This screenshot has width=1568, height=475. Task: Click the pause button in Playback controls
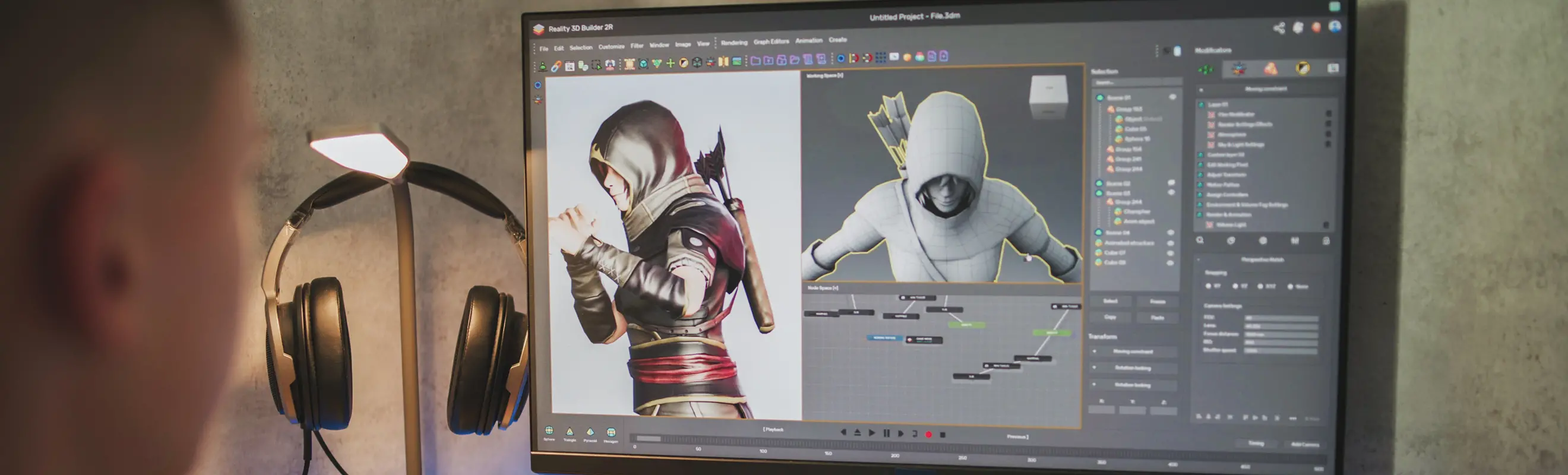pos(886,433)
